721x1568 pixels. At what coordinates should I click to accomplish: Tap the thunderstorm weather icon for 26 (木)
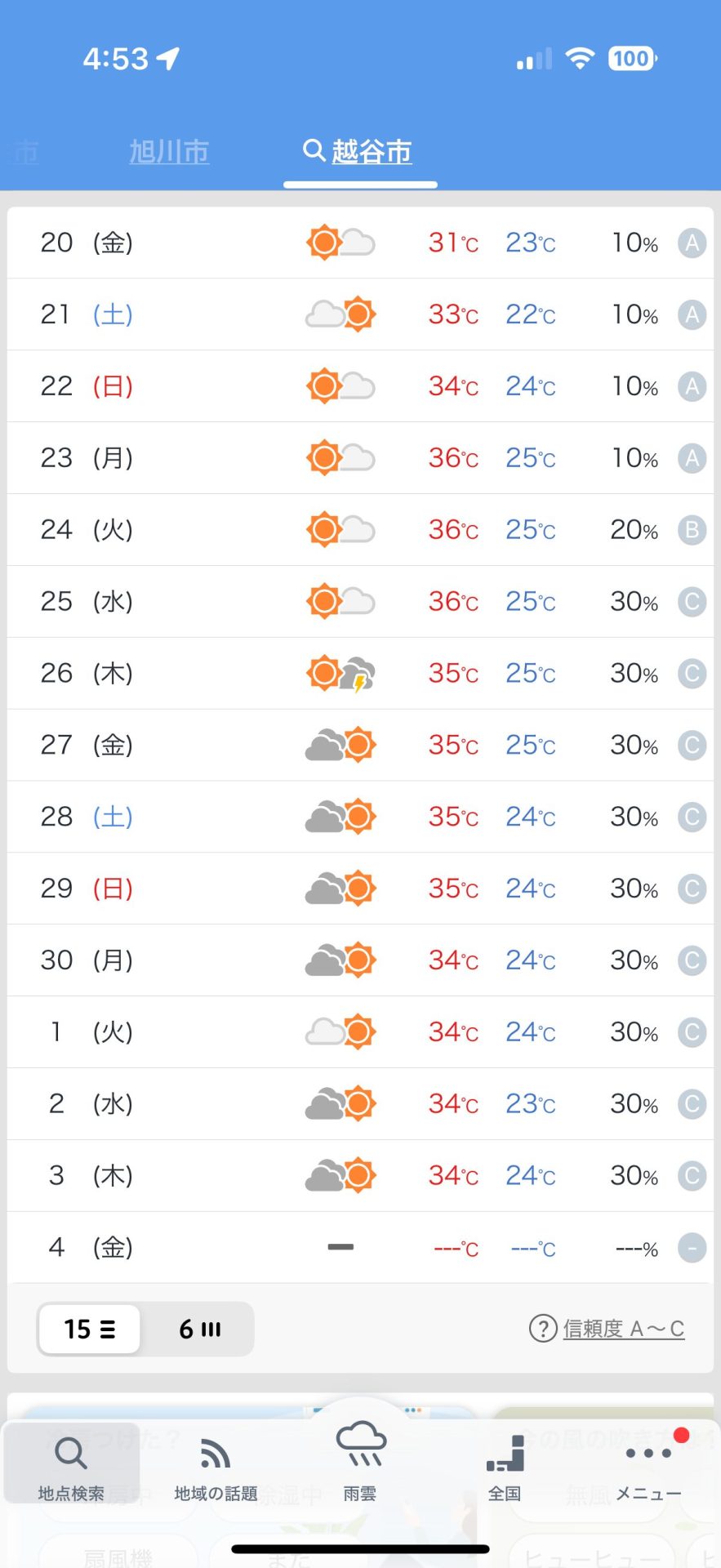[340, 674]
